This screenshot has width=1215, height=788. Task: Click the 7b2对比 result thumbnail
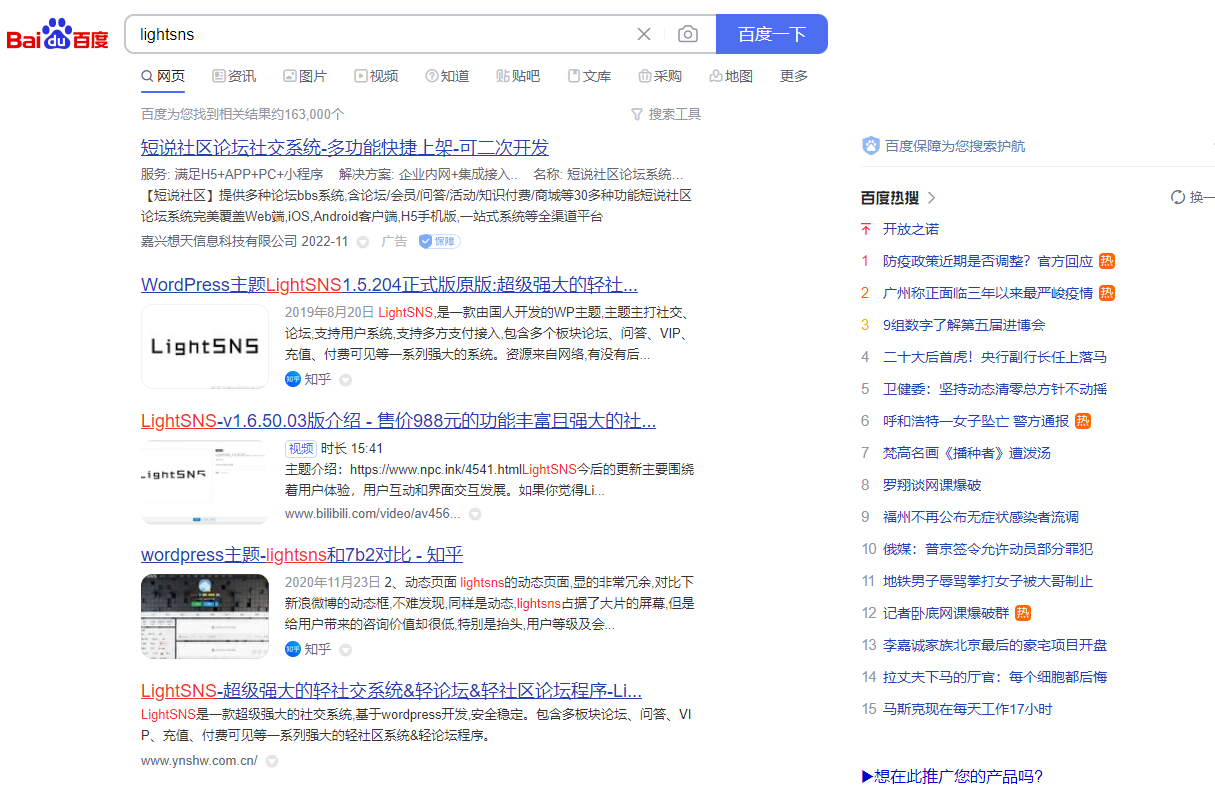(205, 616)
